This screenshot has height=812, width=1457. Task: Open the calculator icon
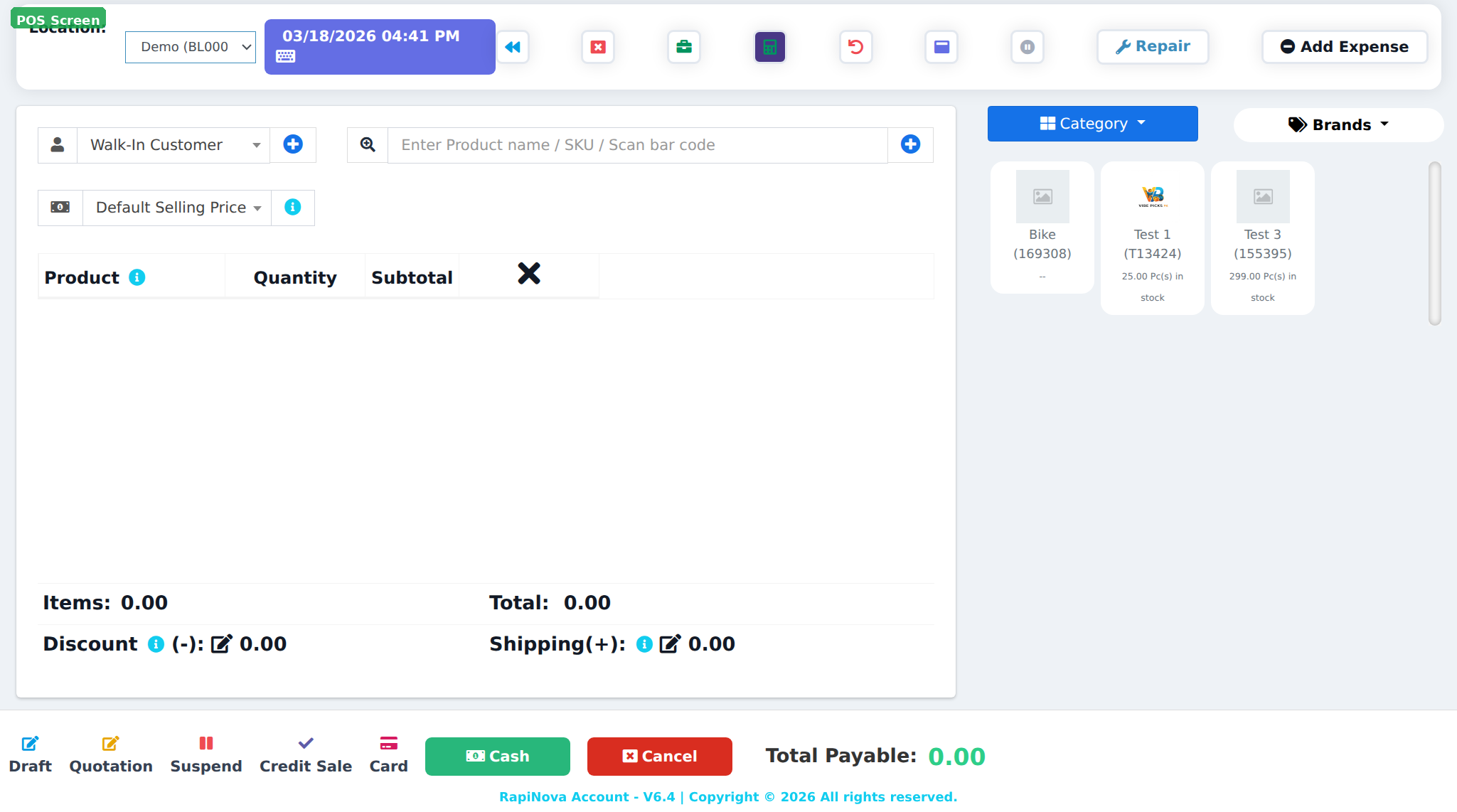coord(770,47)
